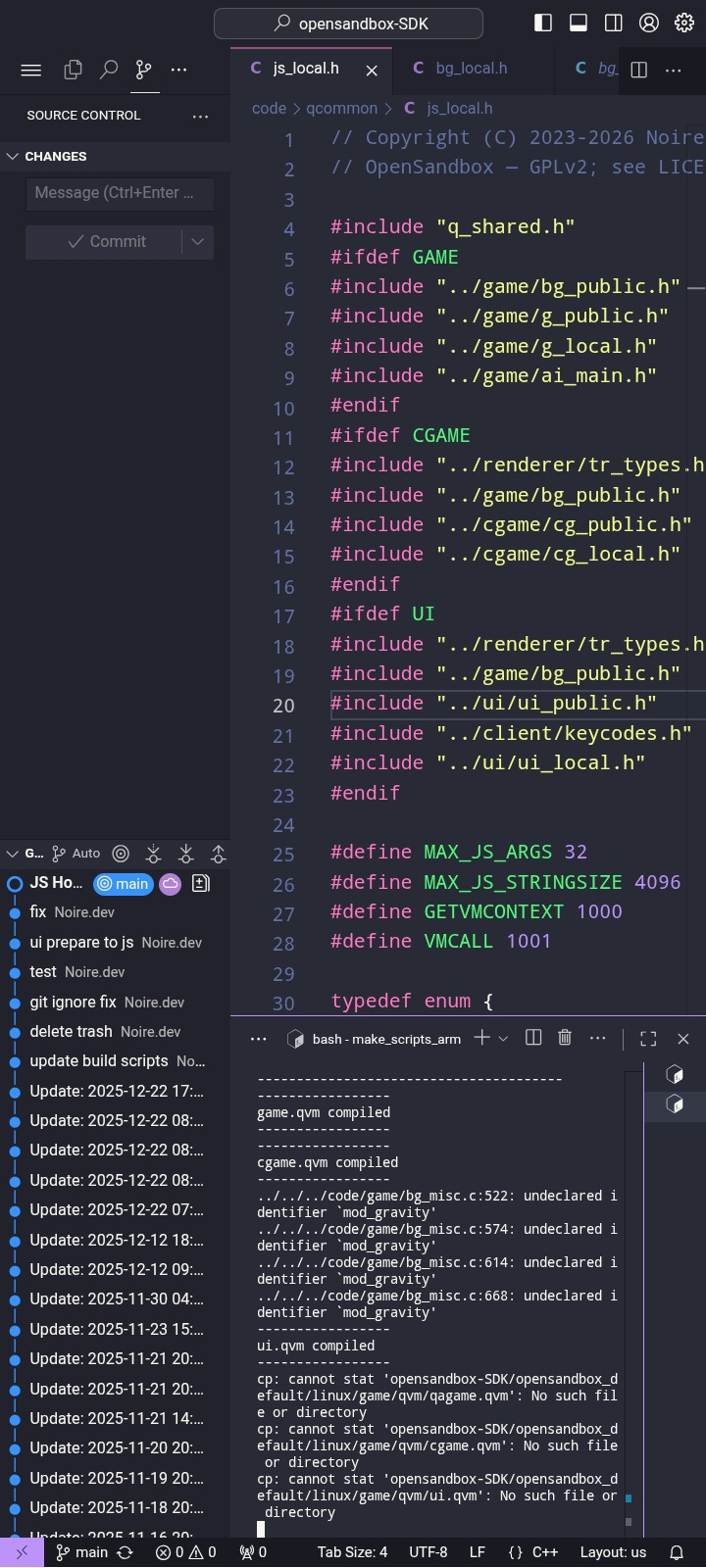Image resolution: width=706 pixels, height=1568 pixels.
Task: Open the Commit button dropdown arrow
Action: (x=197, y=242)
